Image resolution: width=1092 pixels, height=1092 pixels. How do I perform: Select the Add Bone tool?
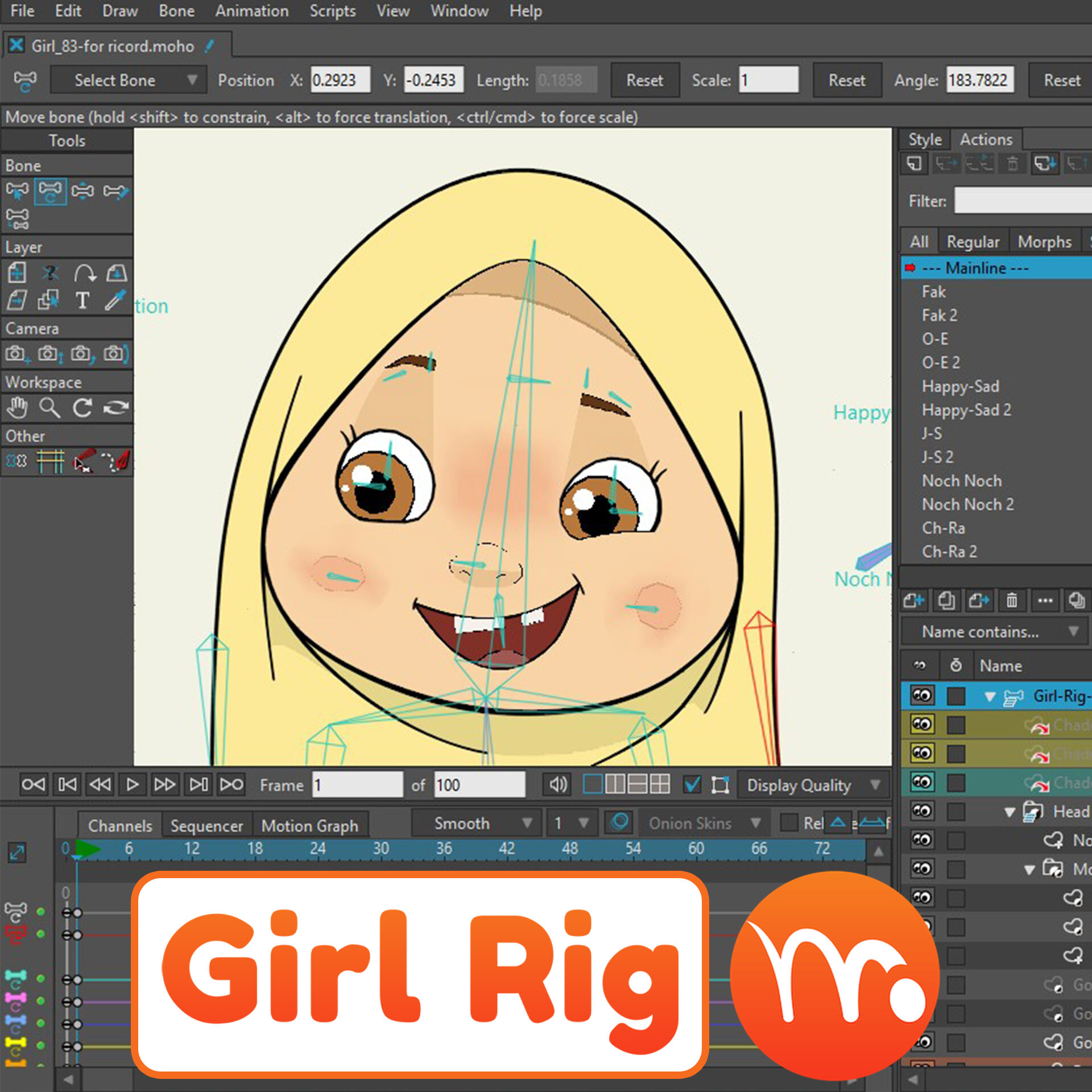(117, 191)
